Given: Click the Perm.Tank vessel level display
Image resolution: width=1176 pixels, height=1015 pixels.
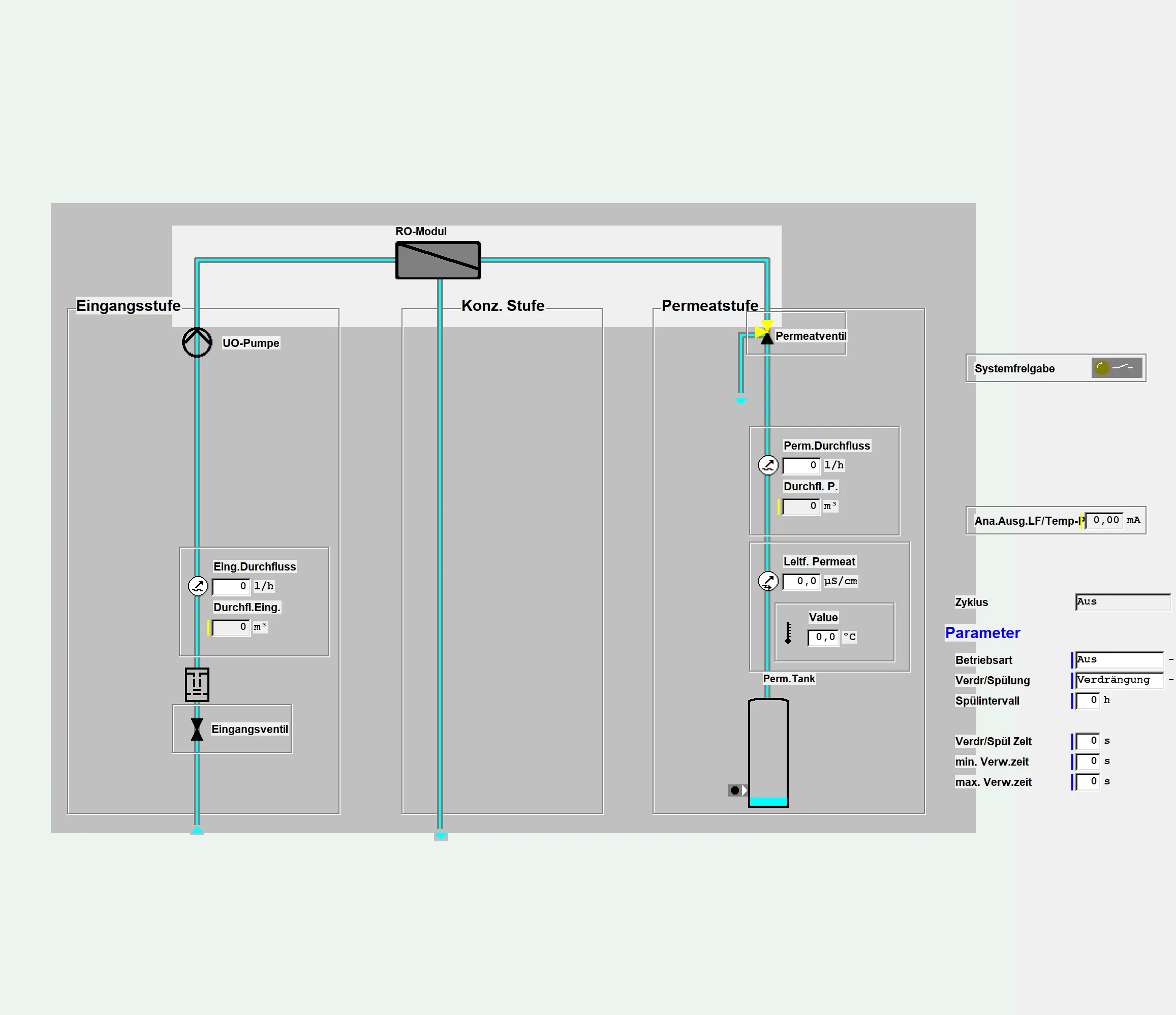Looking at the screenshot, I should click(x=768, y=752).
